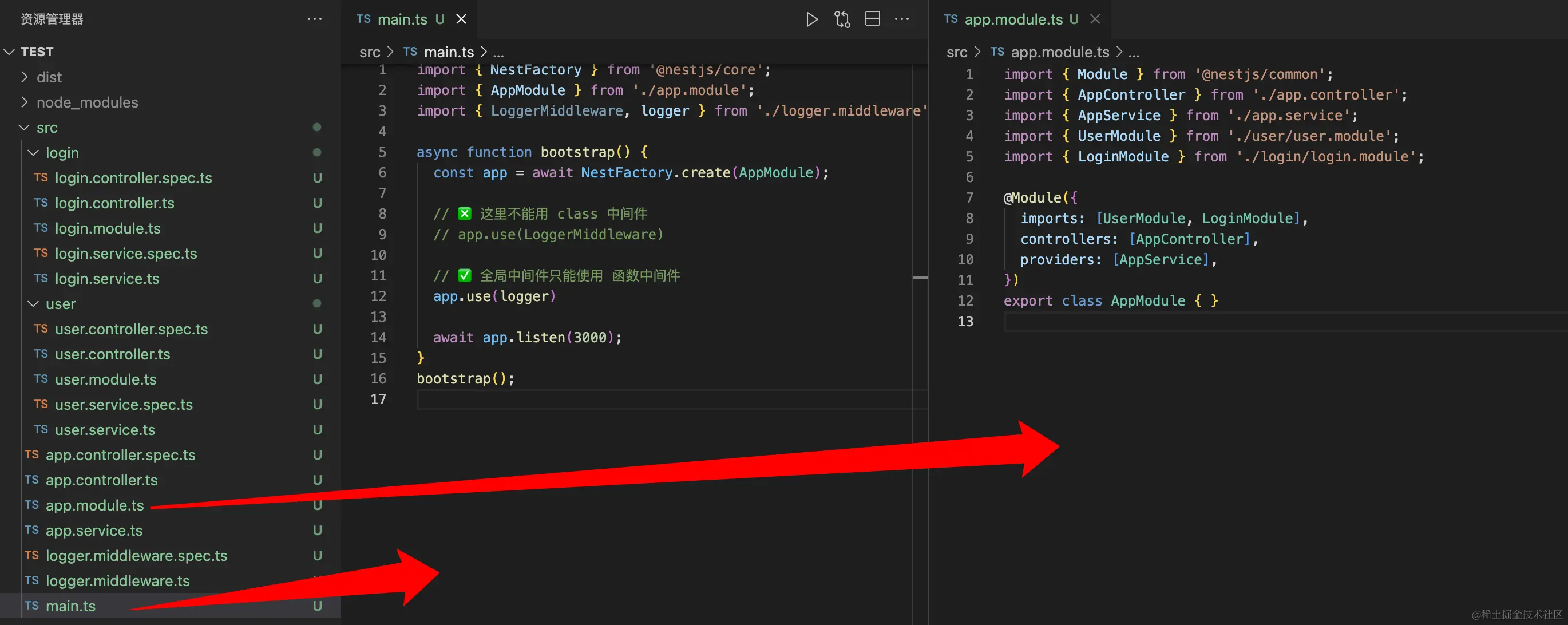
Task: Switch to the main.ts tab
Action: 402,19
